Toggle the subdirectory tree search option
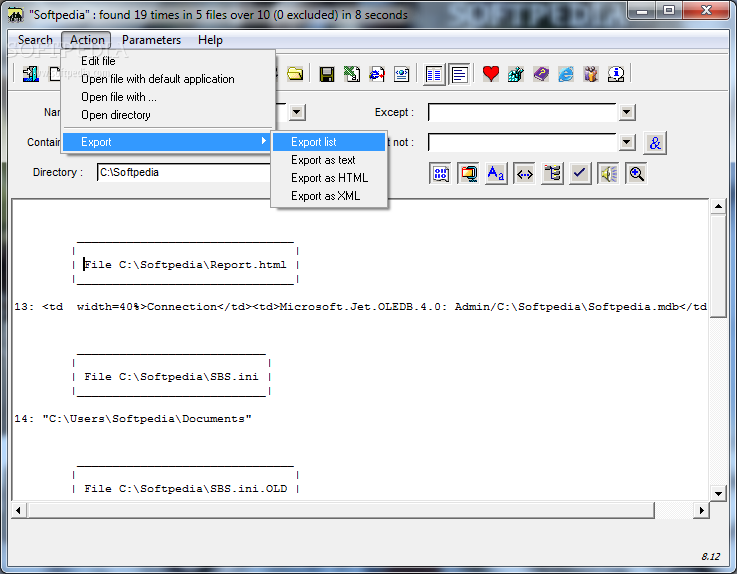 (552, 174)
